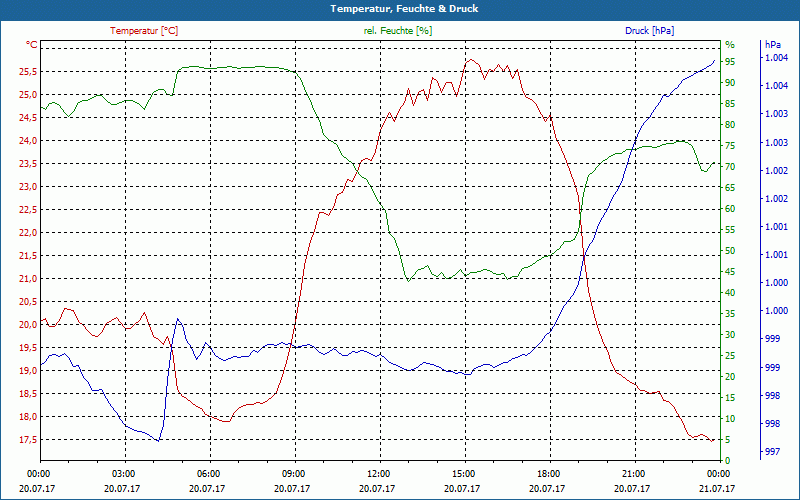Viewport: 800px width, 500px height.
Task: Click the '12:00' time axis label
Action: point(378,474)
